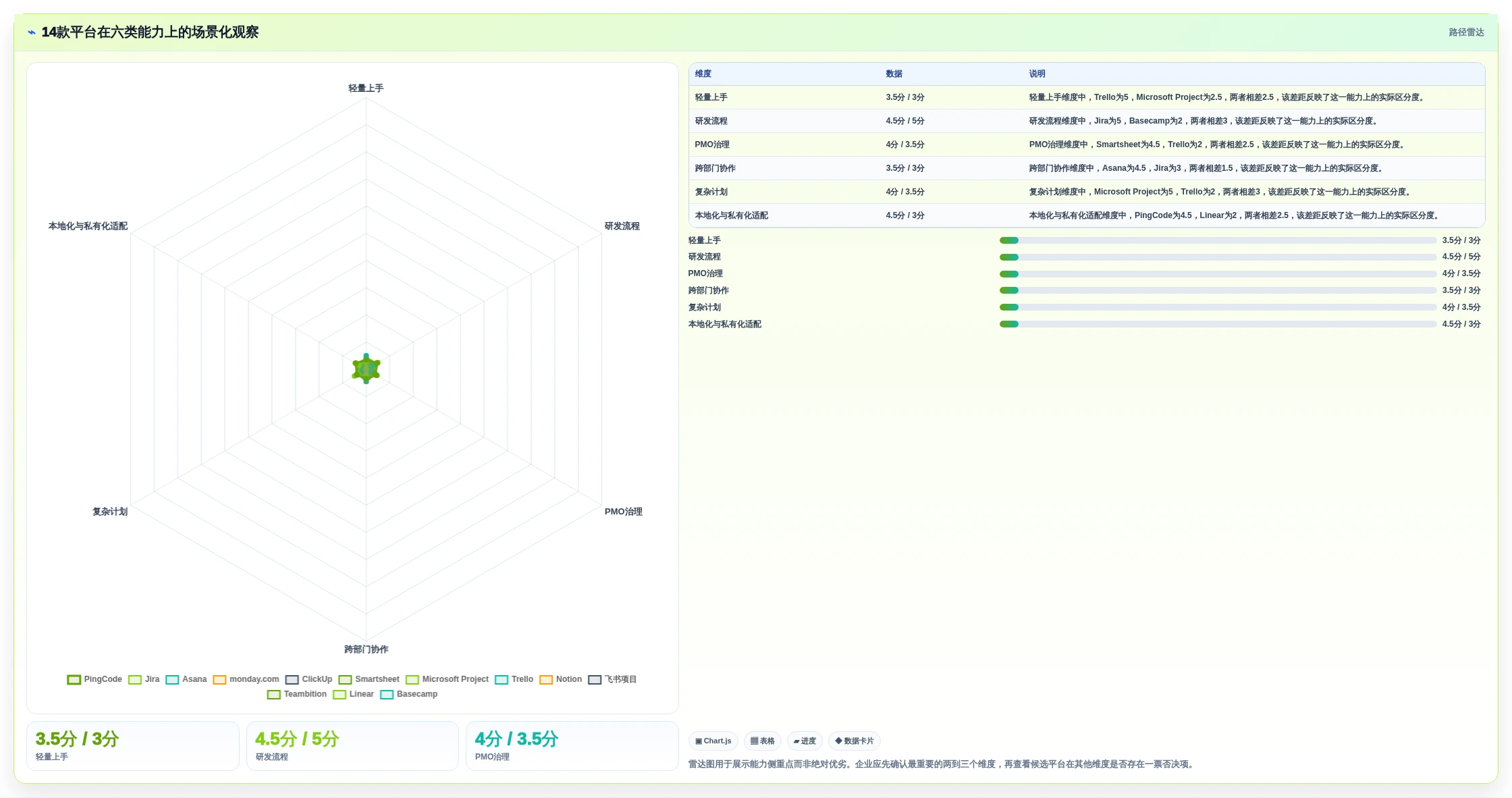
Task: Click the 轻量上手 progress bar
Action: pos(1218,240)
